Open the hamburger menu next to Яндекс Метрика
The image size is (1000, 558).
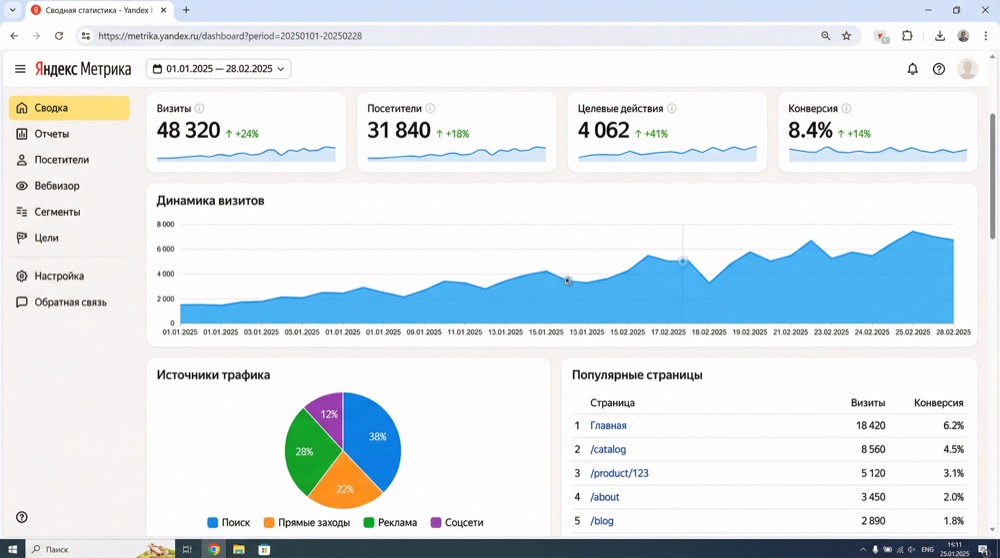point(20,69)
